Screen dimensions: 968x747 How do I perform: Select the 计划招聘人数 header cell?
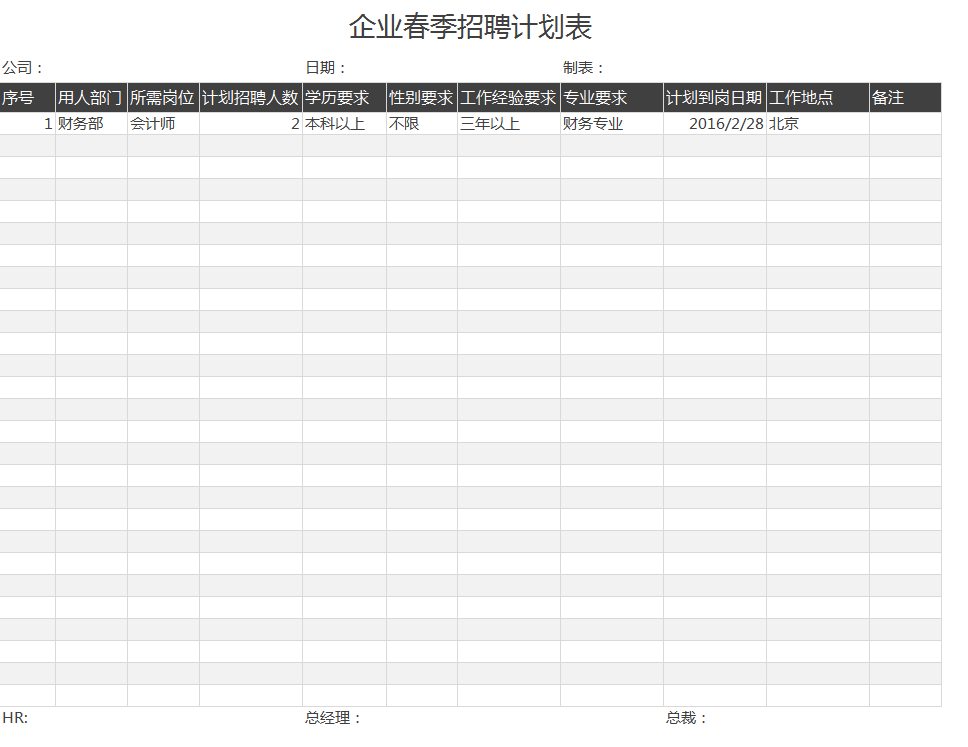click(x=251, y=98)
